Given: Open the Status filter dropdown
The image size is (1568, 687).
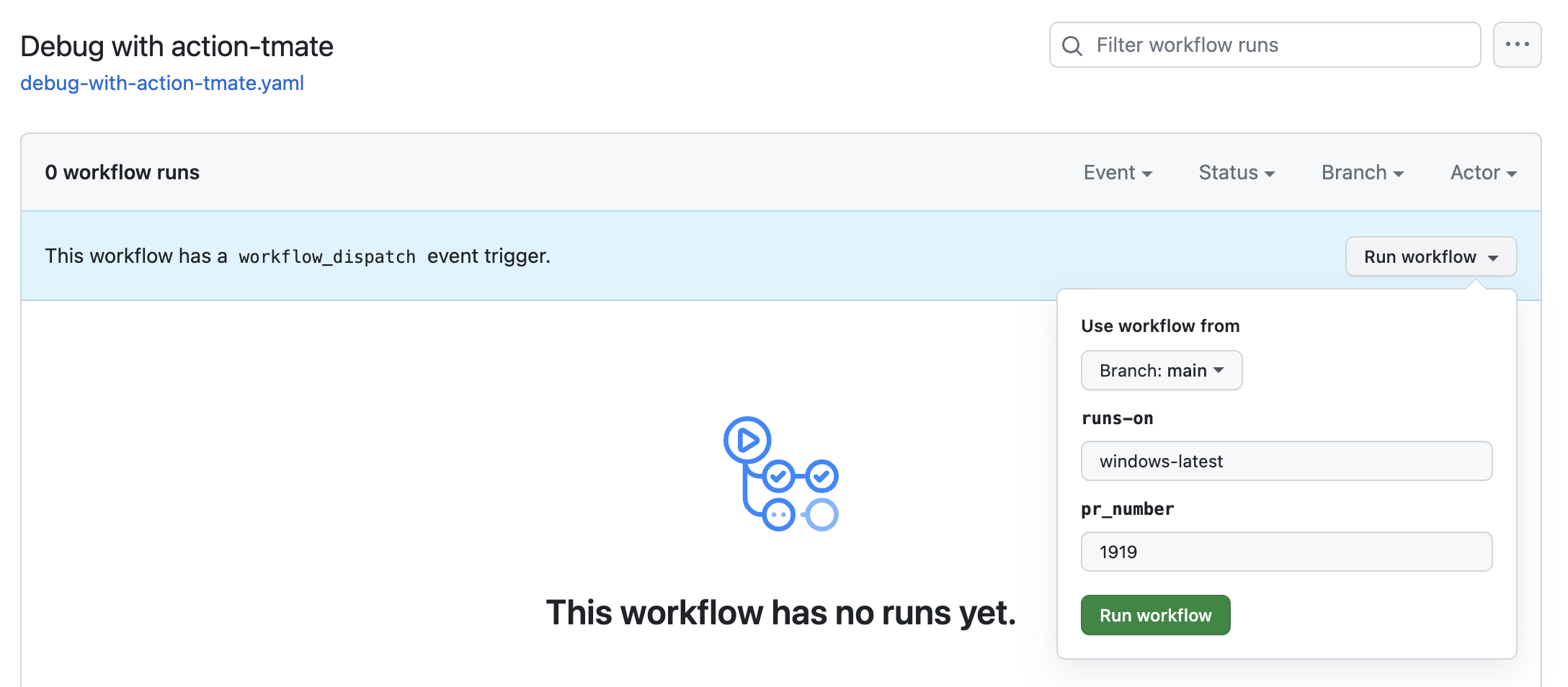Looking at the screenshot, I should (1236, 172).
